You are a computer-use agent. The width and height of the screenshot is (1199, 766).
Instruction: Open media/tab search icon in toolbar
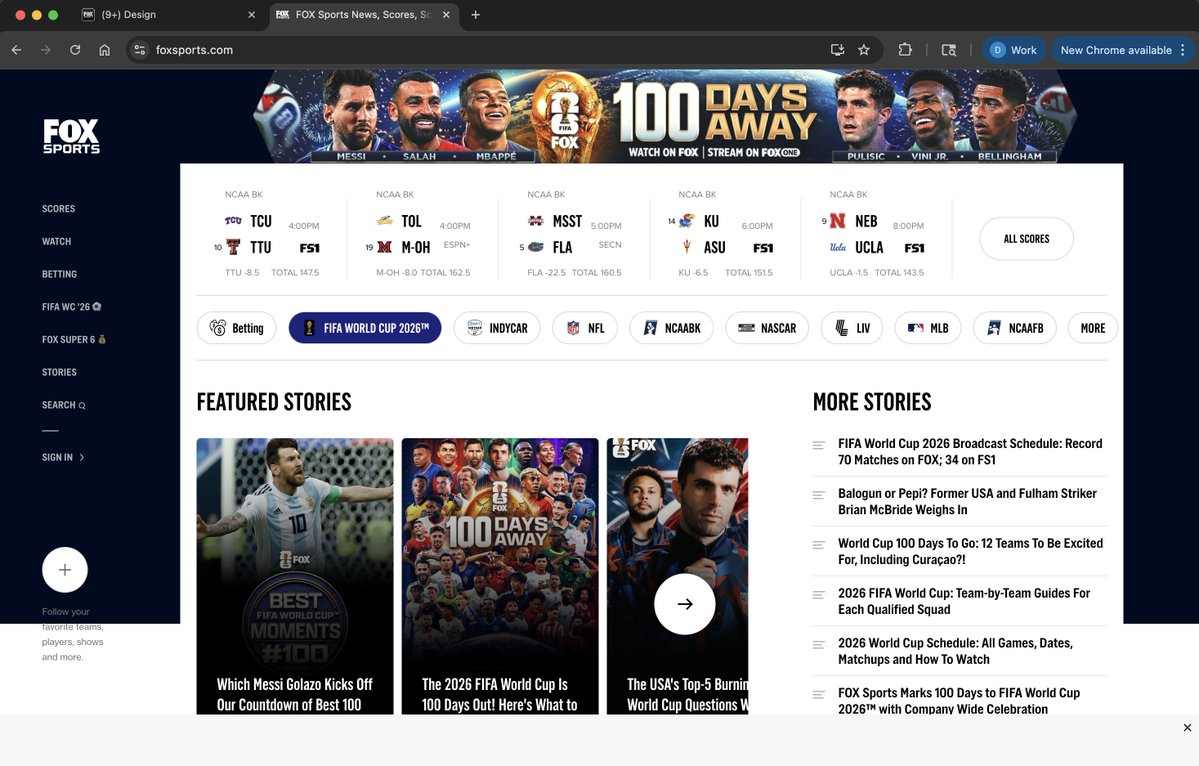click(x=949, y=50)
